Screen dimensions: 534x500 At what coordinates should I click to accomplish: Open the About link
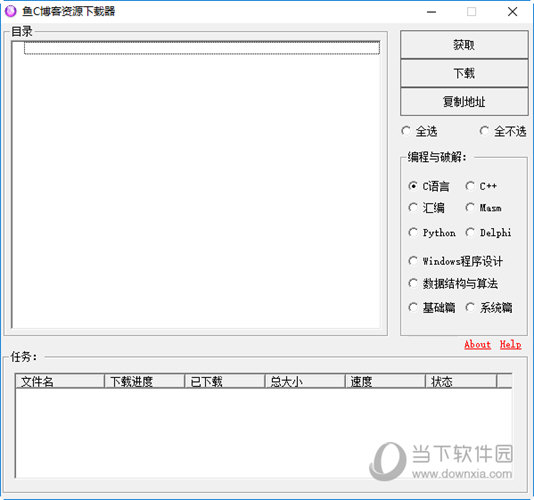click(x=477, y=345)
